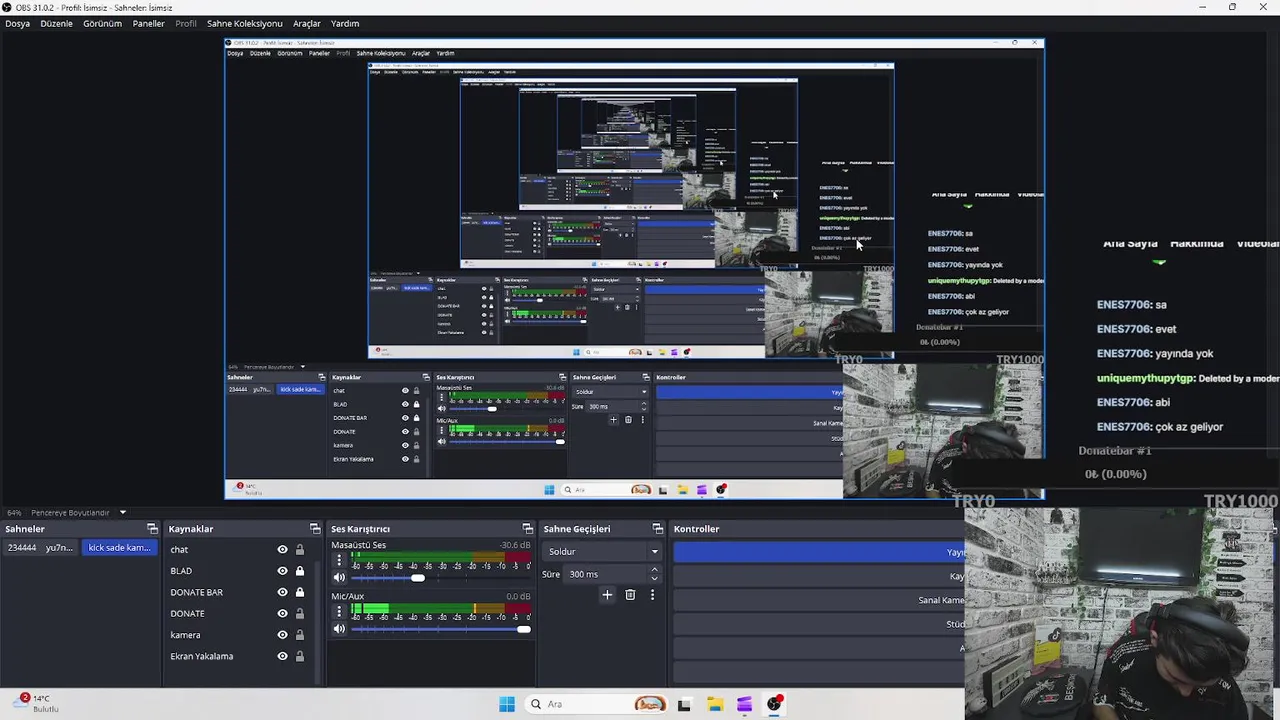Open the Dosya menu
Screen dimensions: 1280x720
point(17,23)
